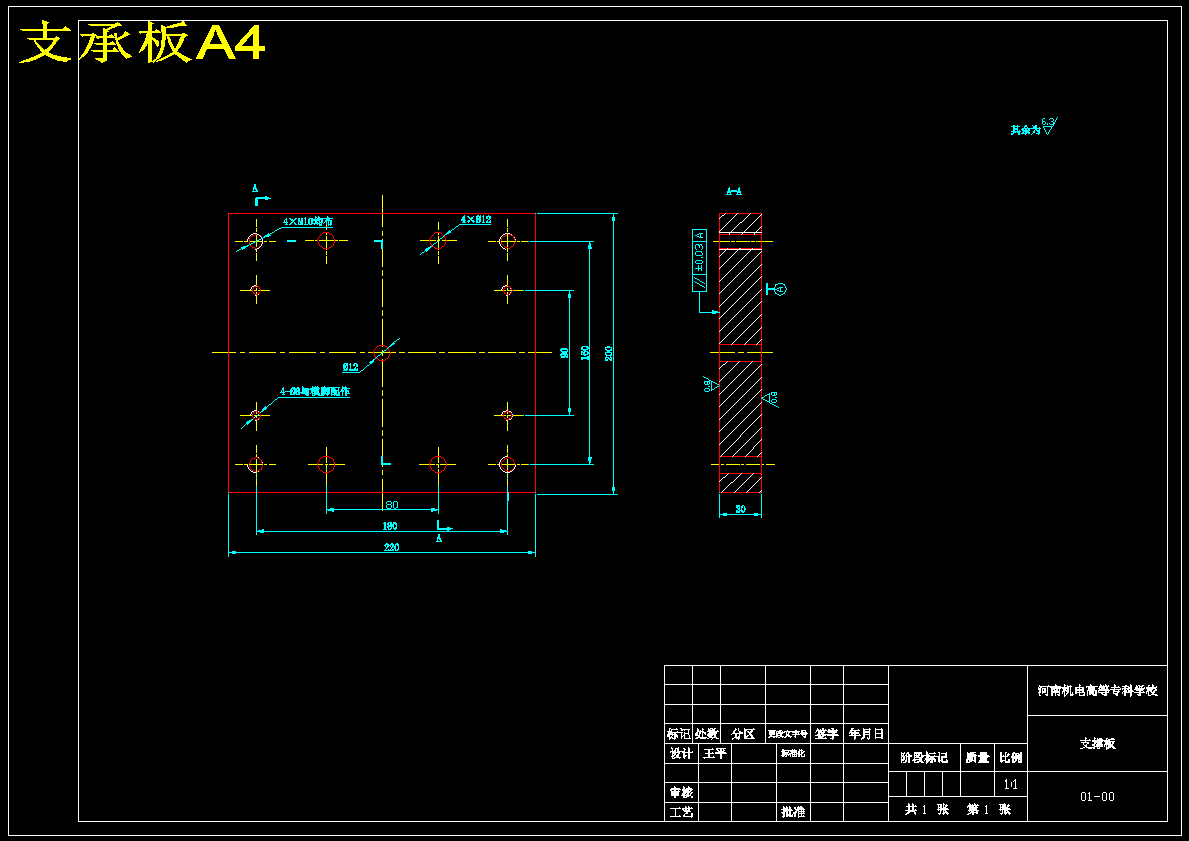Screen dimensions: 1189x841
Task: Click the 工艺 row label
Action: (x=681, y=812)
